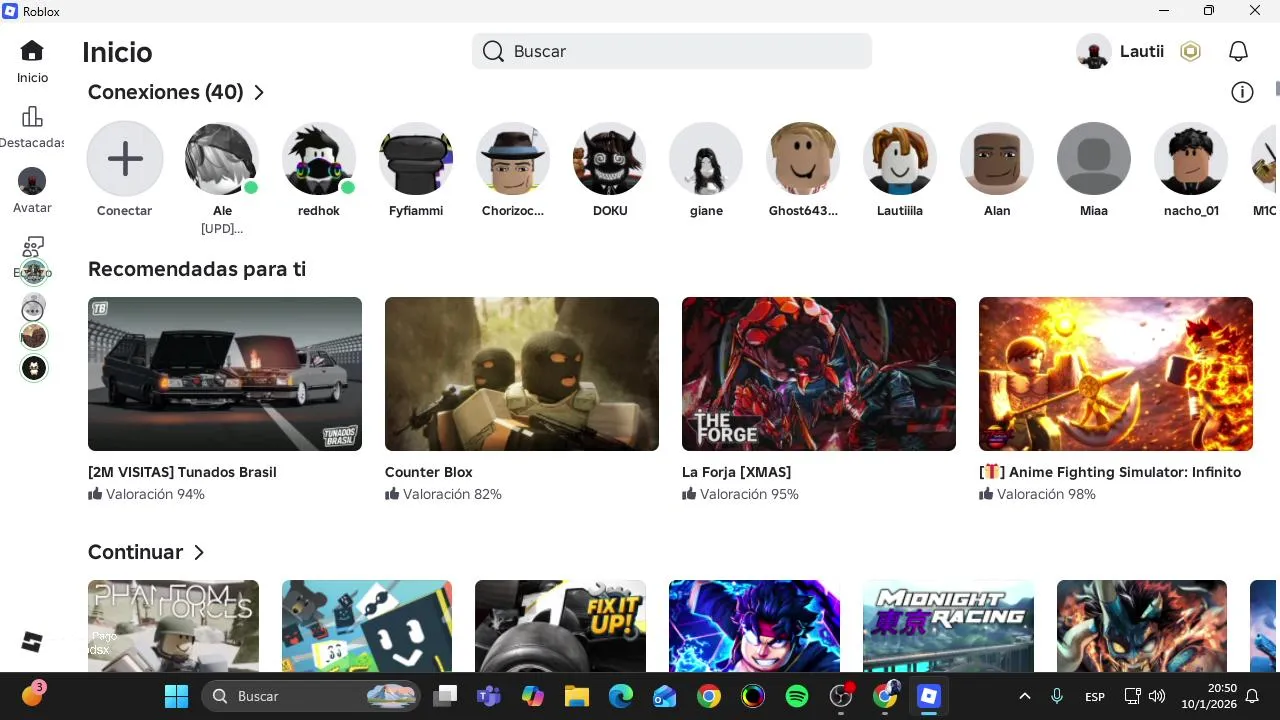
Task: Open Microsoft Teams from taskbar
Action: (x=489, y=696)
